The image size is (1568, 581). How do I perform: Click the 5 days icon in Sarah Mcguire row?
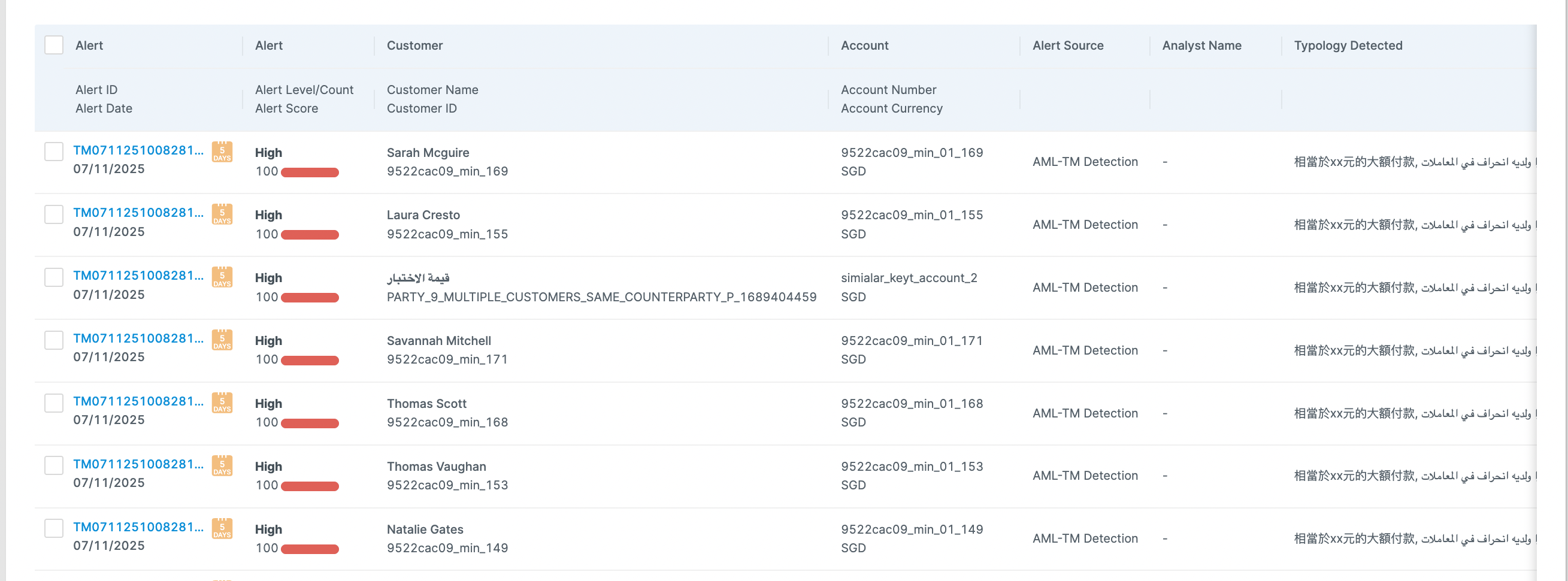pyautogui.click(x=222, y=152)
